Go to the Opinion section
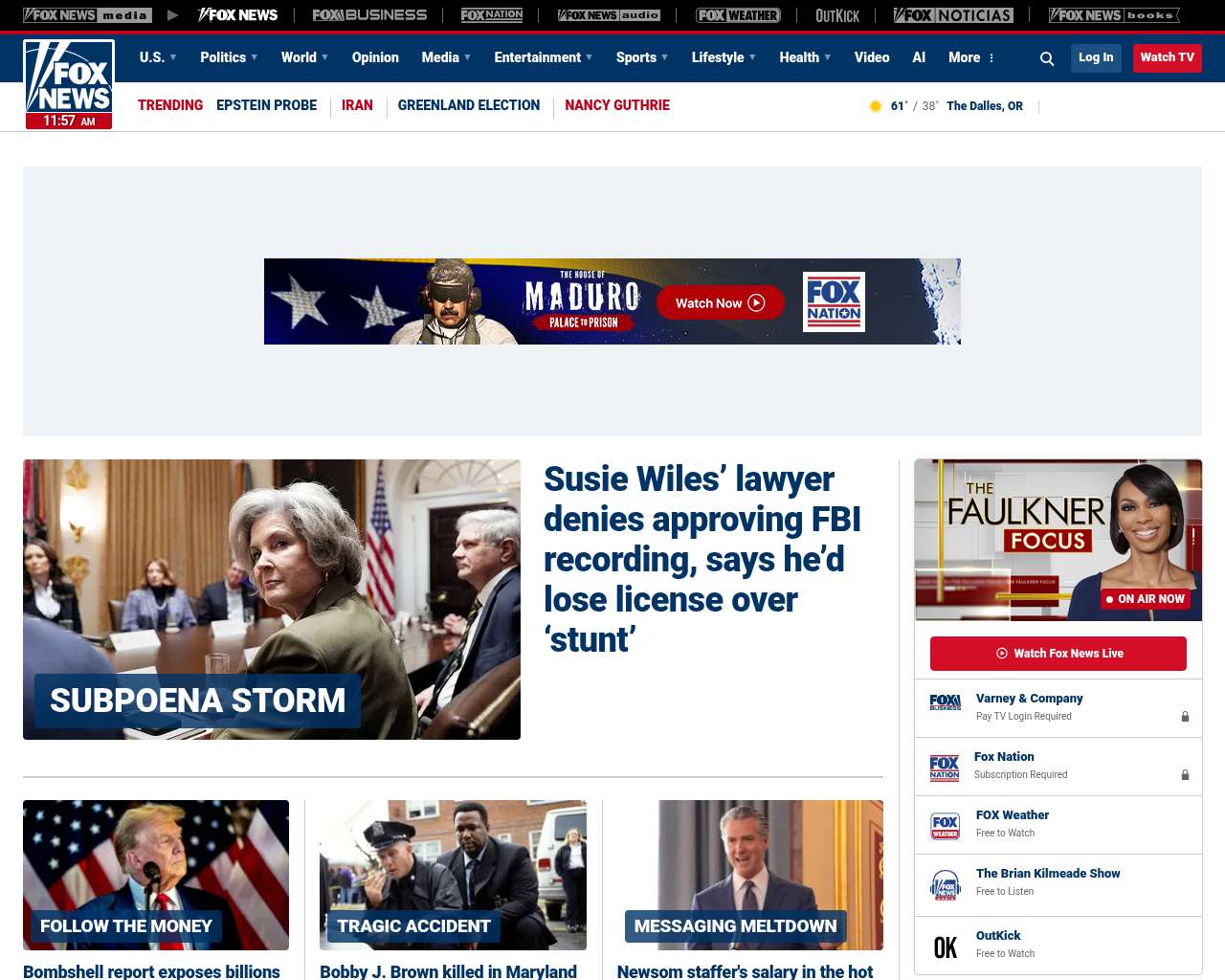Image resolution: width=1225 pixels, height=980 pixels. 375,57
